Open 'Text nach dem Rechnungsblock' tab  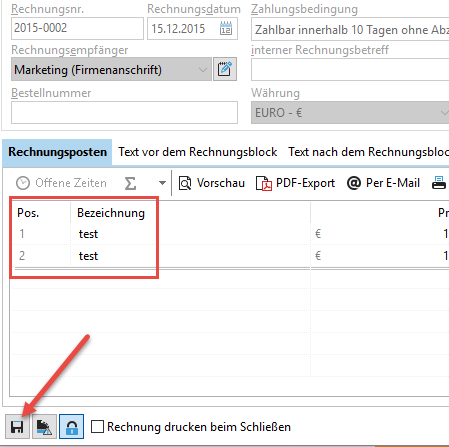pos(368,152)
